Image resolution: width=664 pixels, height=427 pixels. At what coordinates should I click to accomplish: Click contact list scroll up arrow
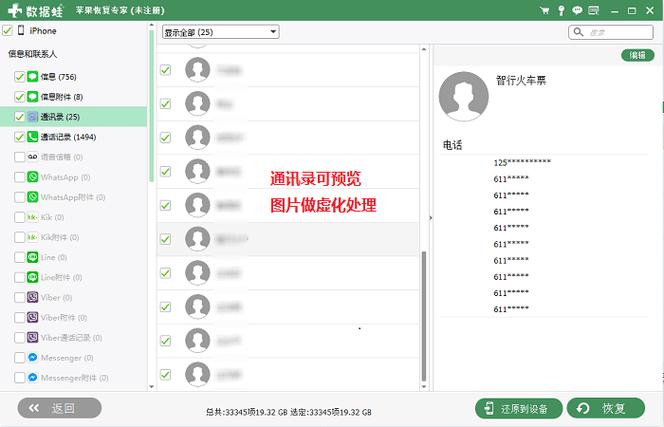click(x=424, y=50)
